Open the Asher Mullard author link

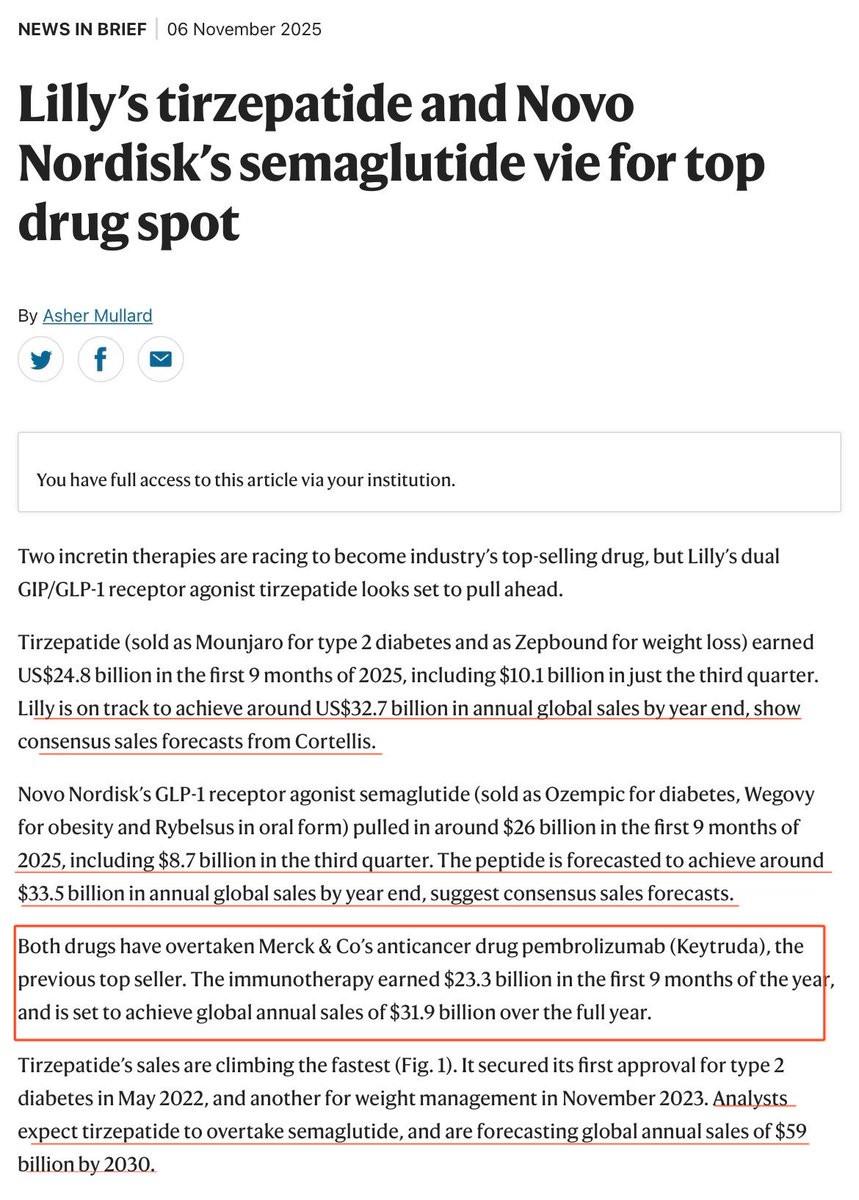point(97,316)
